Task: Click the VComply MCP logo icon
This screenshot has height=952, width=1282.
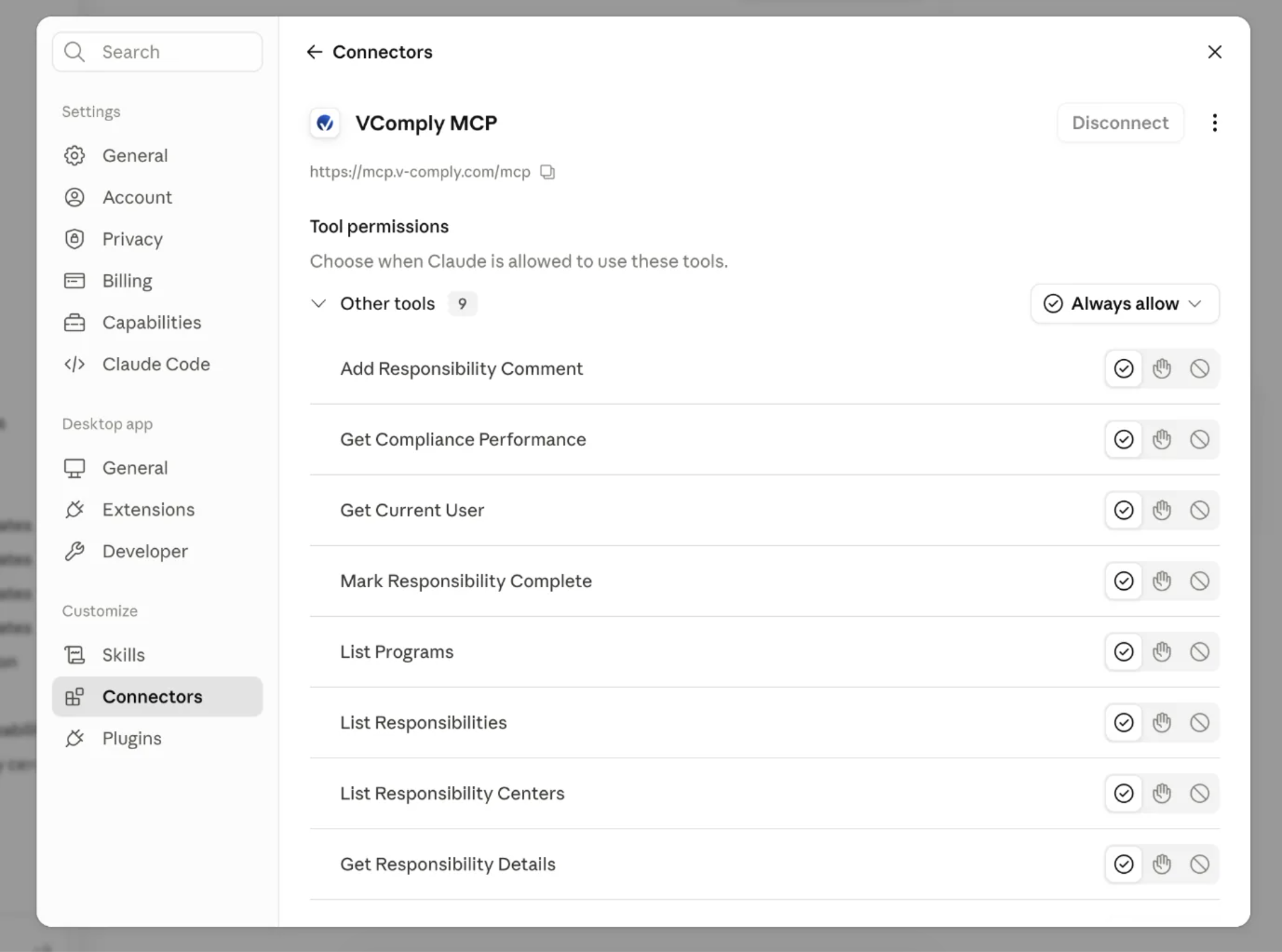Action: point(325,123)
